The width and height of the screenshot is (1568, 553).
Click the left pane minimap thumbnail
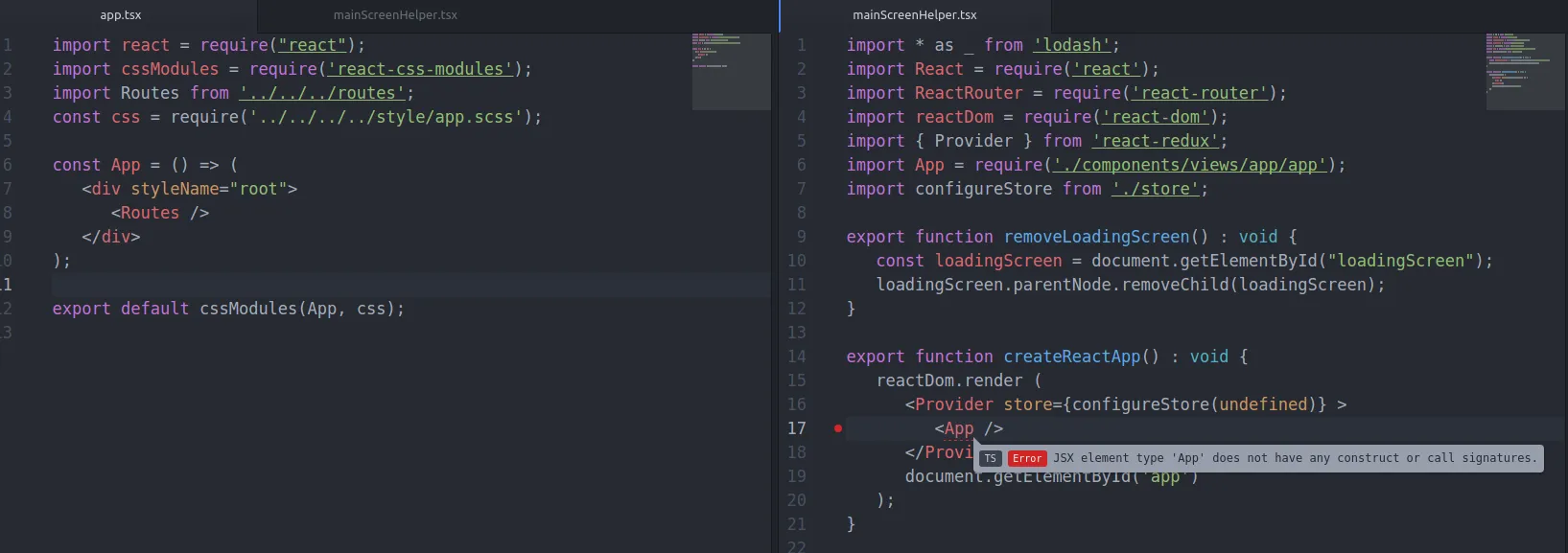(x=731, y=71)
